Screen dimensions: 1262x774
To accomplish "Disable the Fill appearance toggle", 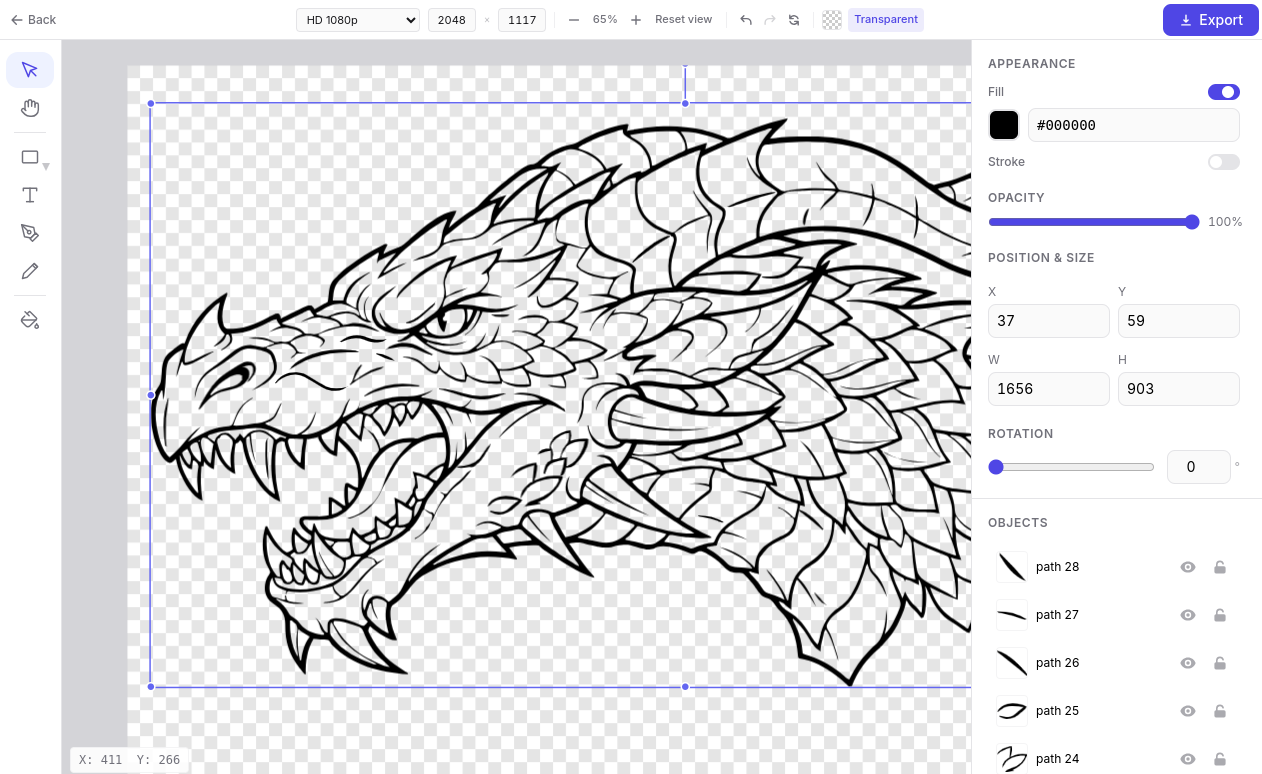I will [x=1223, y=92].
